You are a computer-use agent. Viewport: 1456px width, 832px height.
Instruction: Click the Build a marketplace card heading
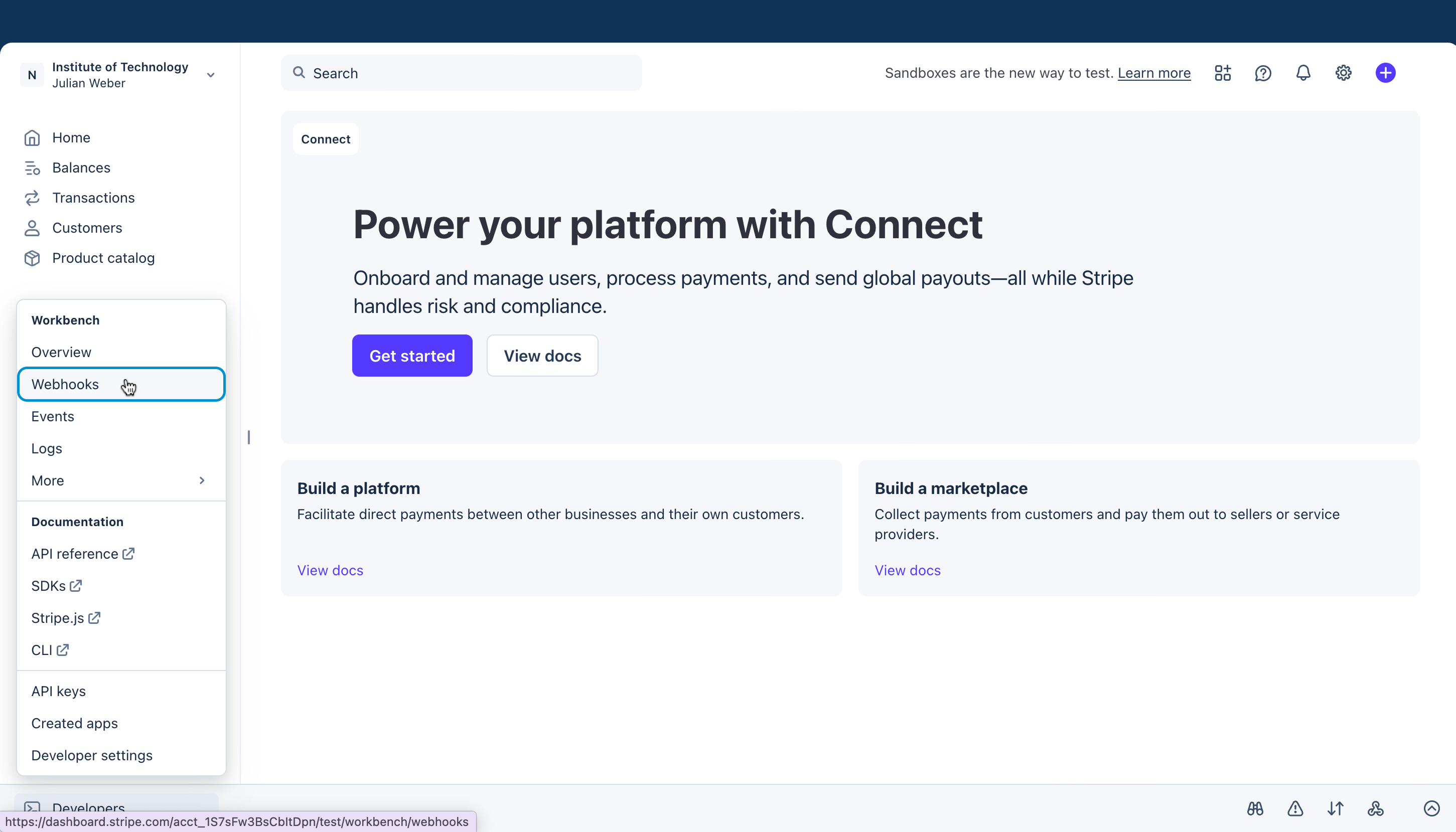(x=951, y=488)
